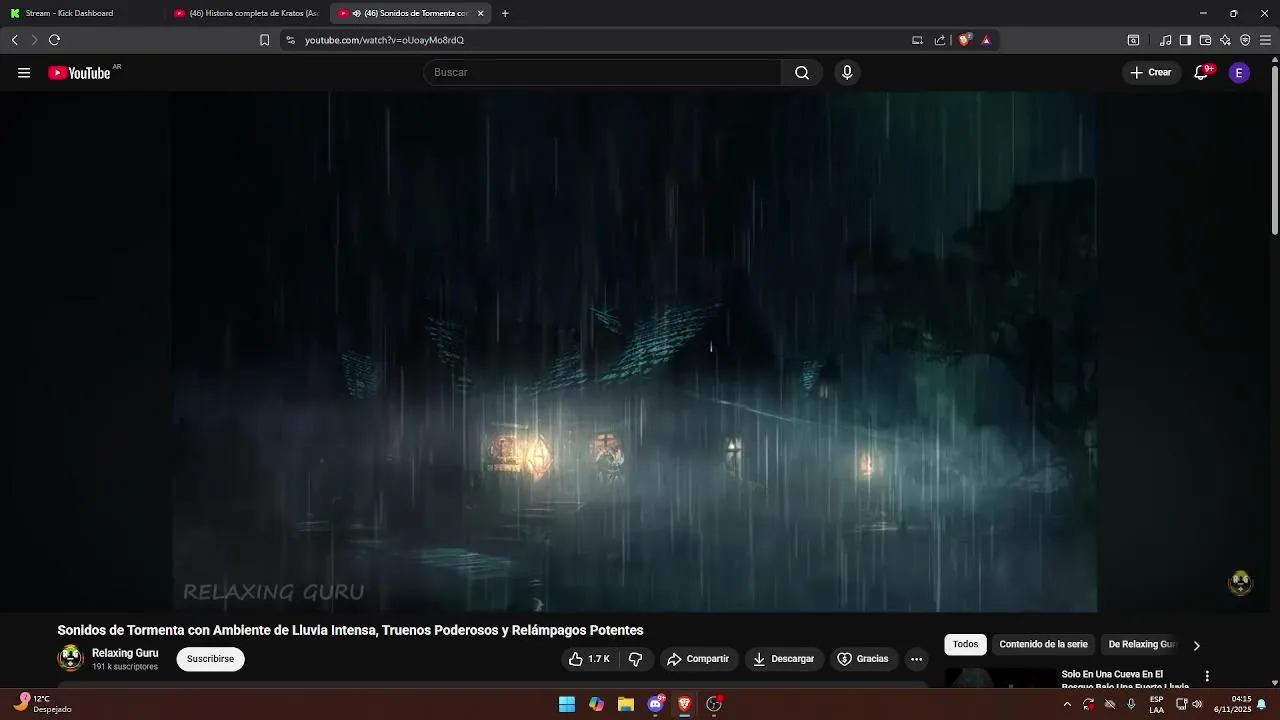Click the search magnifier button

click(x=802, y=73)
